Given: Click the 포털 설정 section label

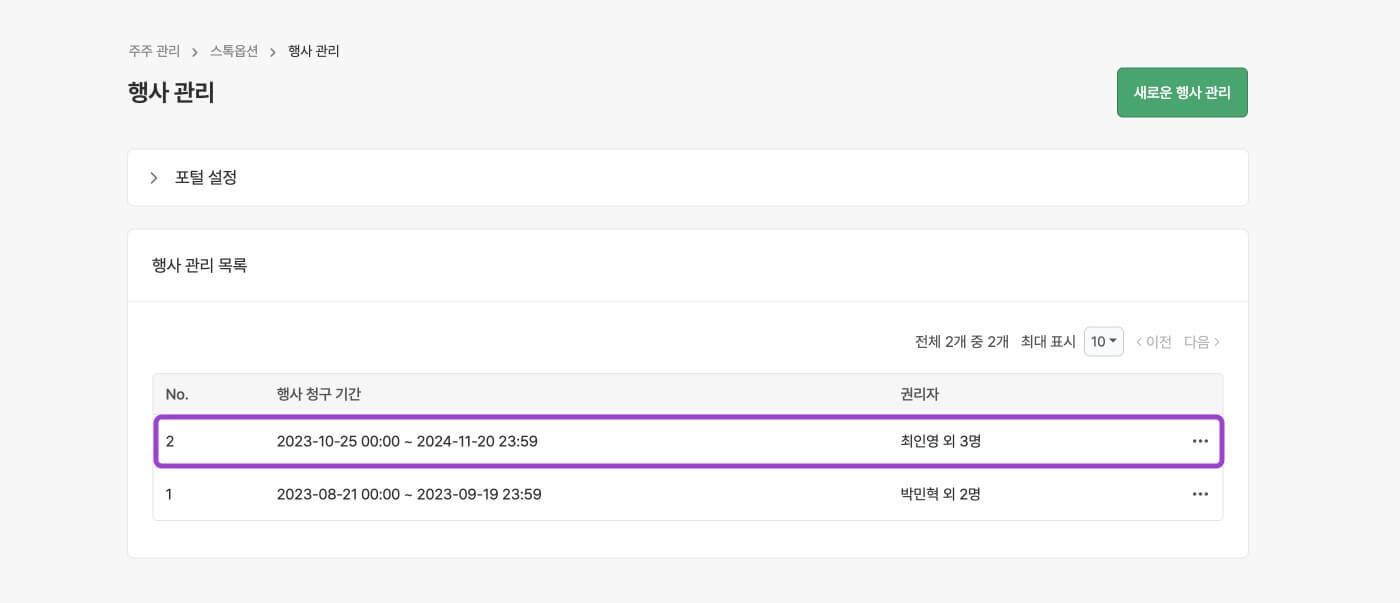Looking at the screenshot, I should [x=205, y=178].
